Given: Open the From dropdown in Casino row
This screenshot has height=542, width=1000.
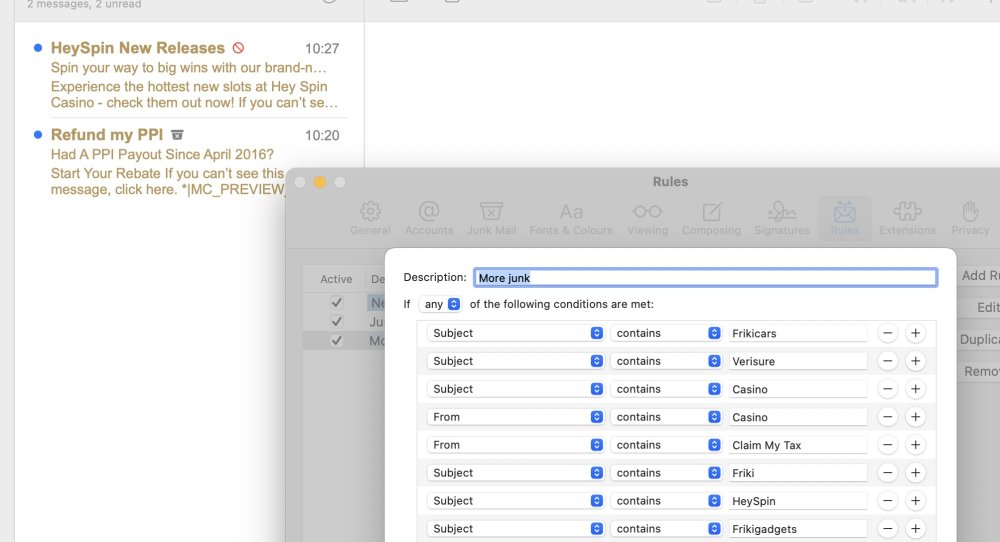Looking at the screenshot, I should tap(515, 417).
